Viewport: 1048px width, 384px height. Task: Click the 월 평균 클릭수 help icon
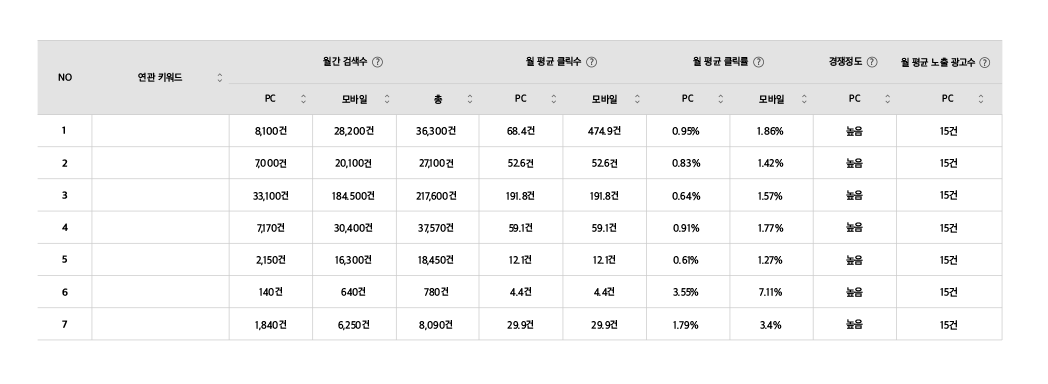[591, 62]
